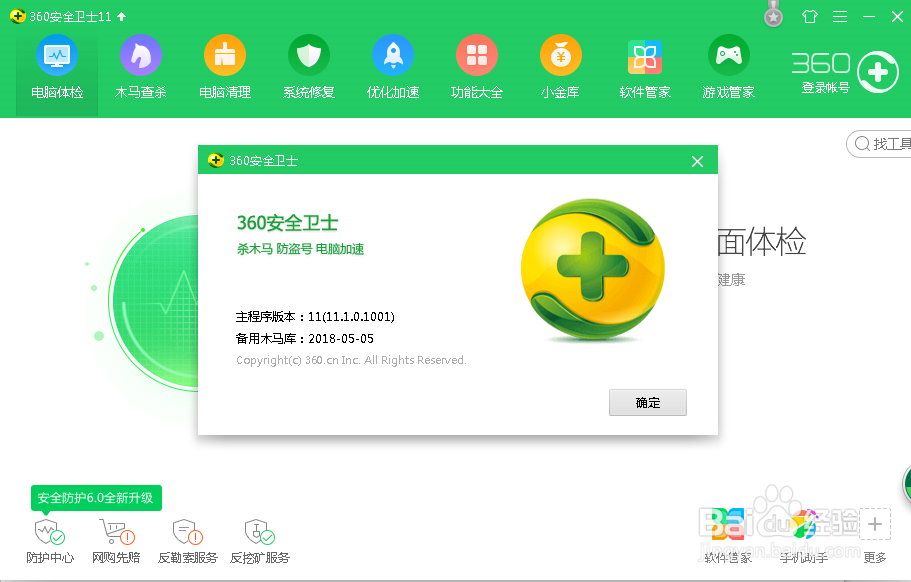Click the 杀木马 防盗号 电脑加速 slogan

[300, 249]
